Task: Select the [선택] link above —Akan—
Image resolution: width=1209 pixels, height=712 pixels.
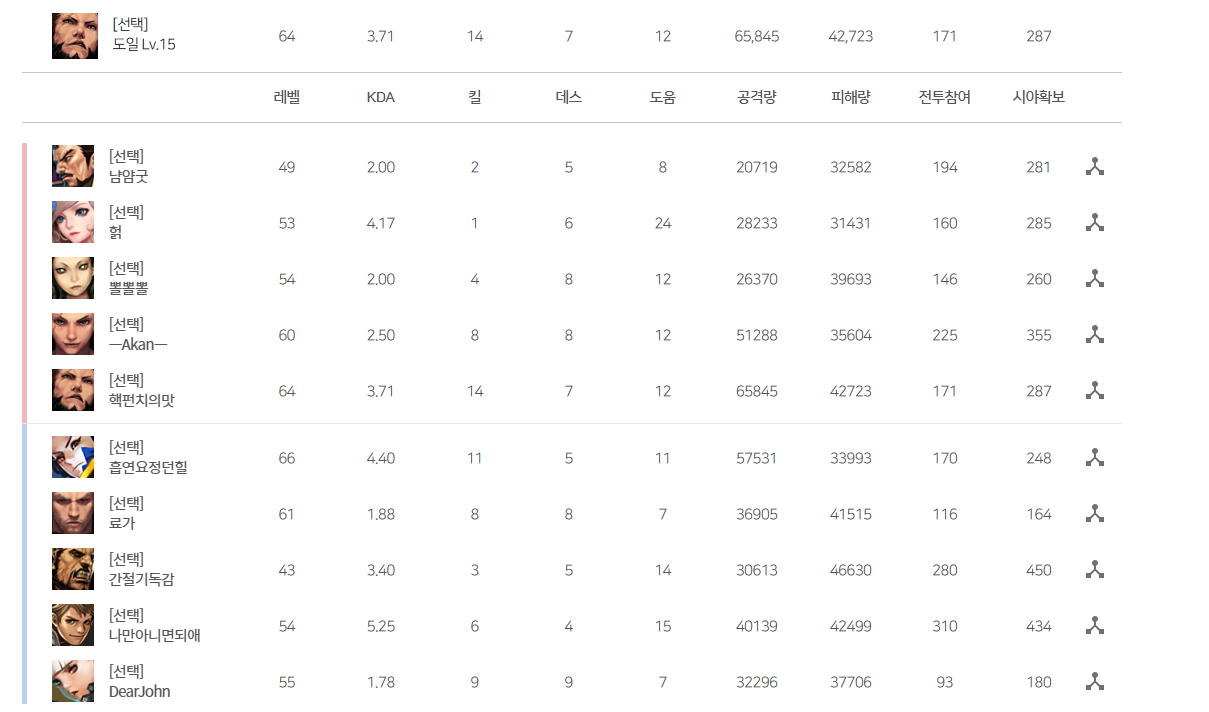Action: [x=126, y=324]
